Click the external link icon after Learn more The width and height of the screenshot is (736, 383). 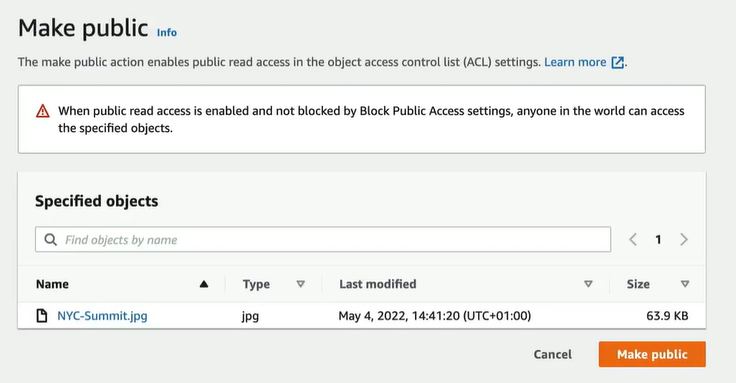618,62
